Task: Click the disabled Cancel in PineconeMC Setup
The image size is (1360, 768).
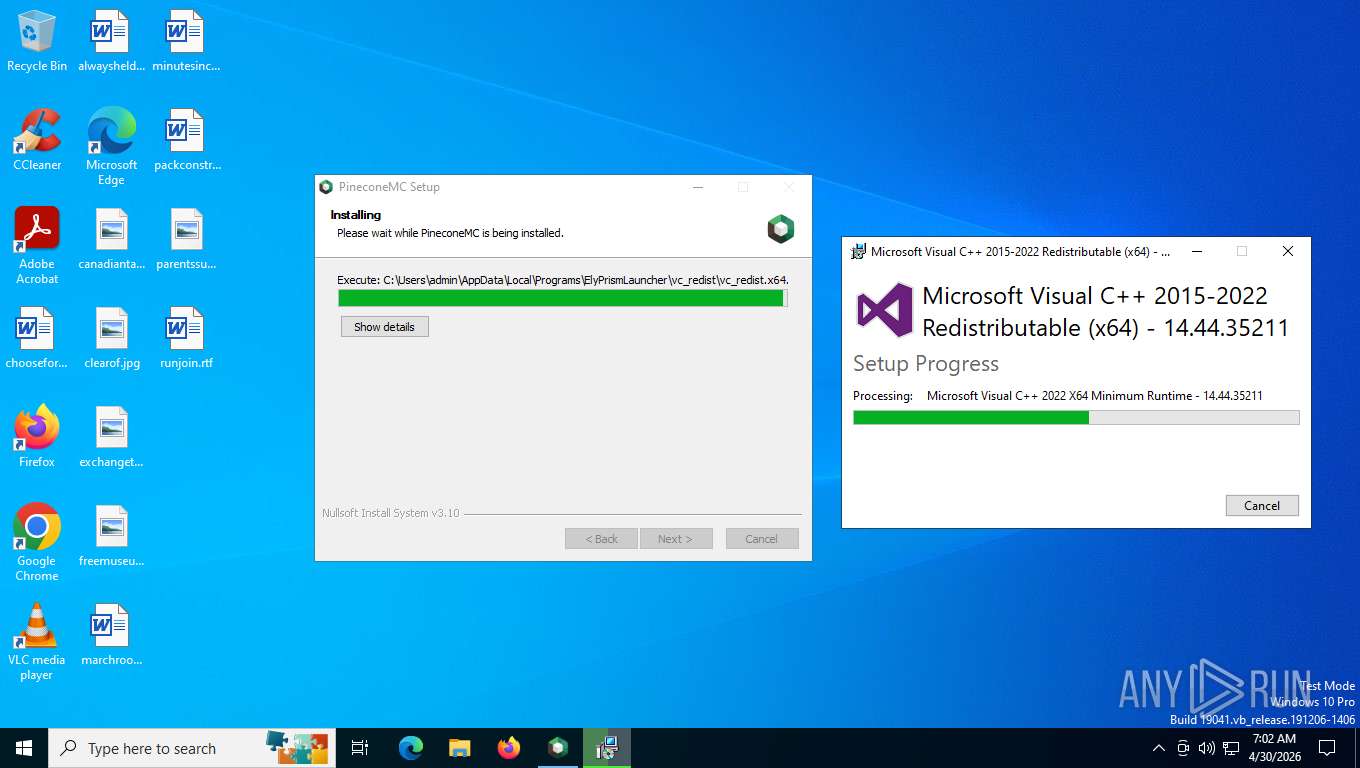Action: 762,539
